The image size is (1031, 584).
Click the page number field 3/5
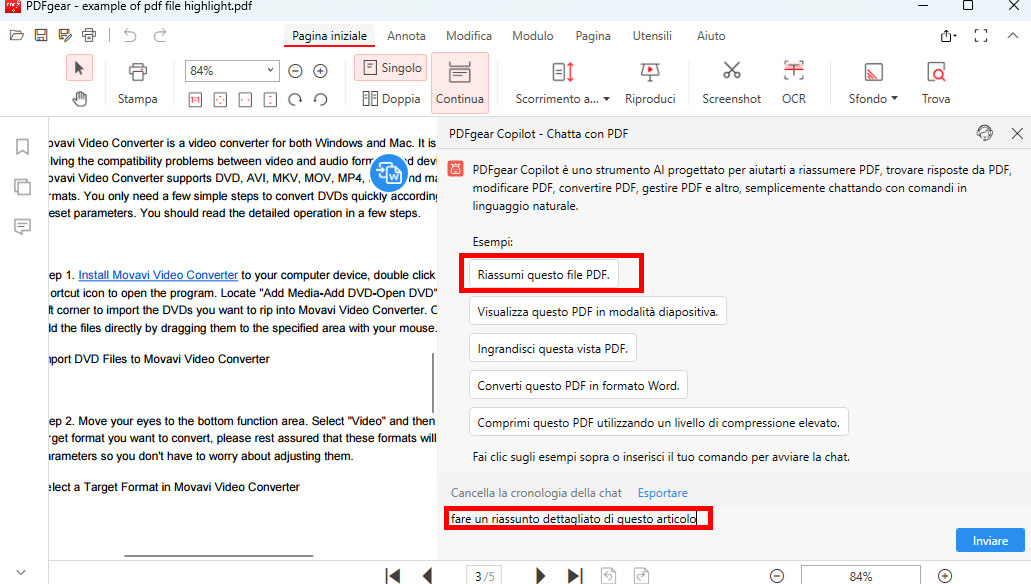tap(484, 575)
